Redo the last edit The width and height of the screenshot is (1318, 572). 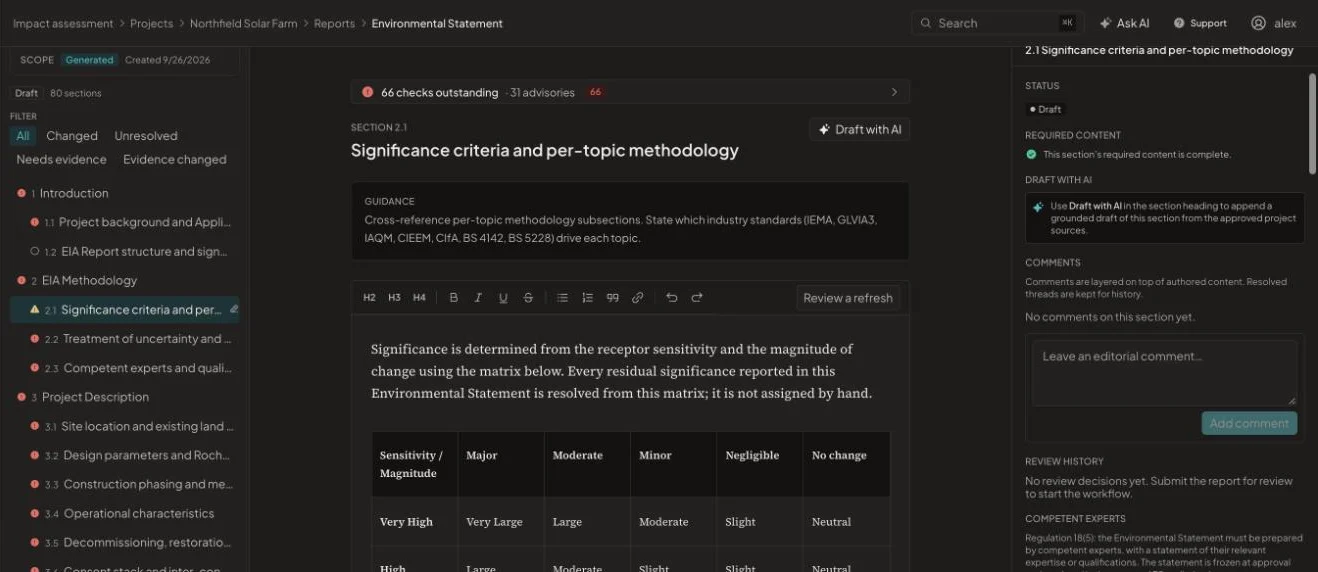tap(697, 298)
